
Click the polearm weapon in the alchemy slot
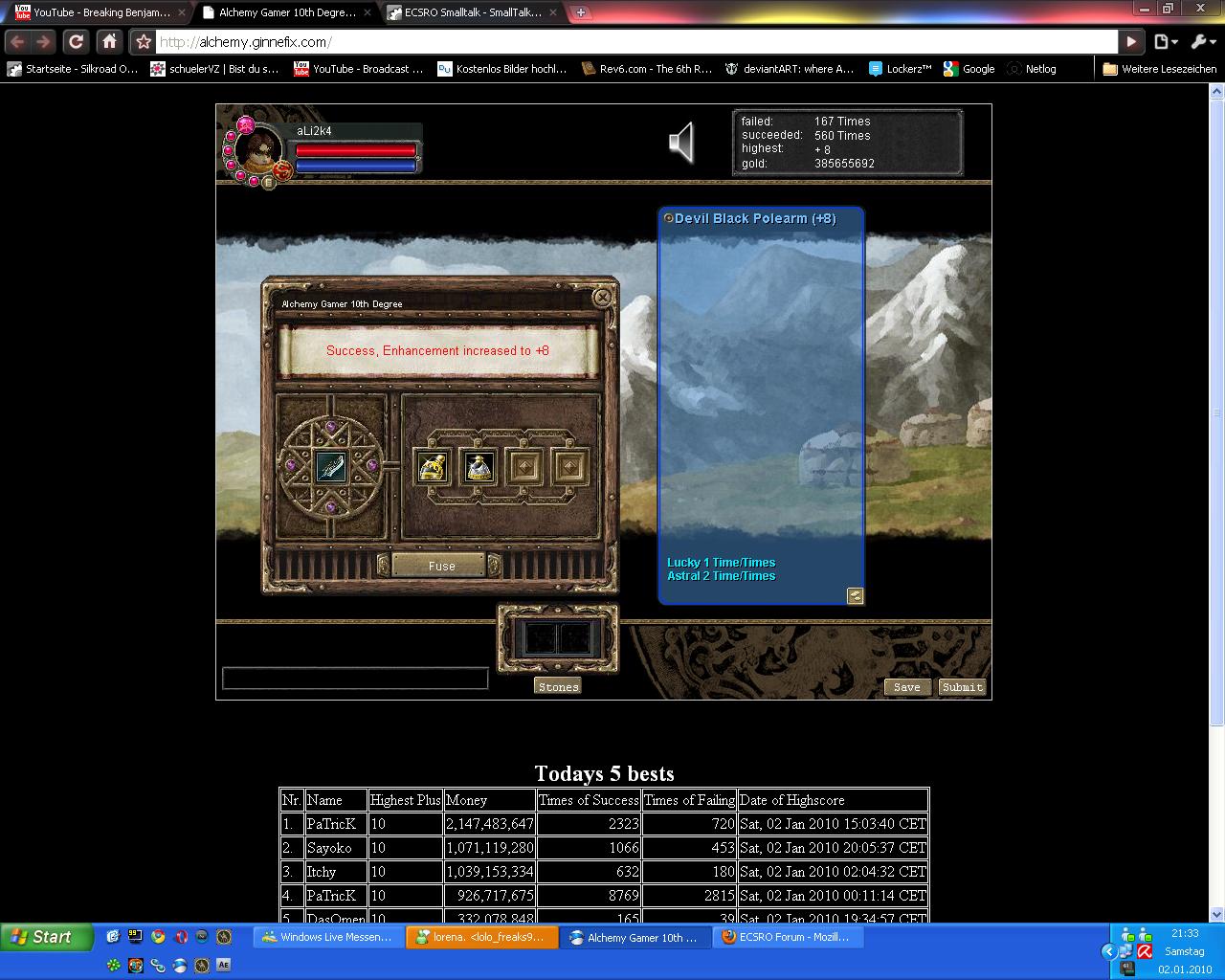click(331, 467)
